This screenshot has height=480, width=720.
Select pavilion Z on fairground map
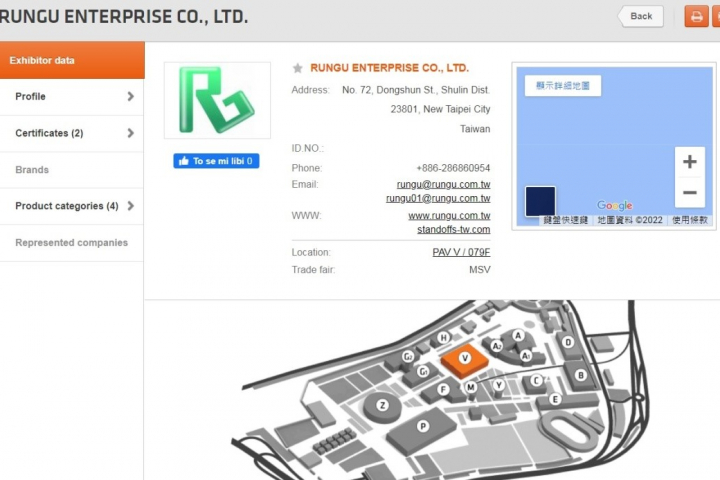[x=382, y=405]
